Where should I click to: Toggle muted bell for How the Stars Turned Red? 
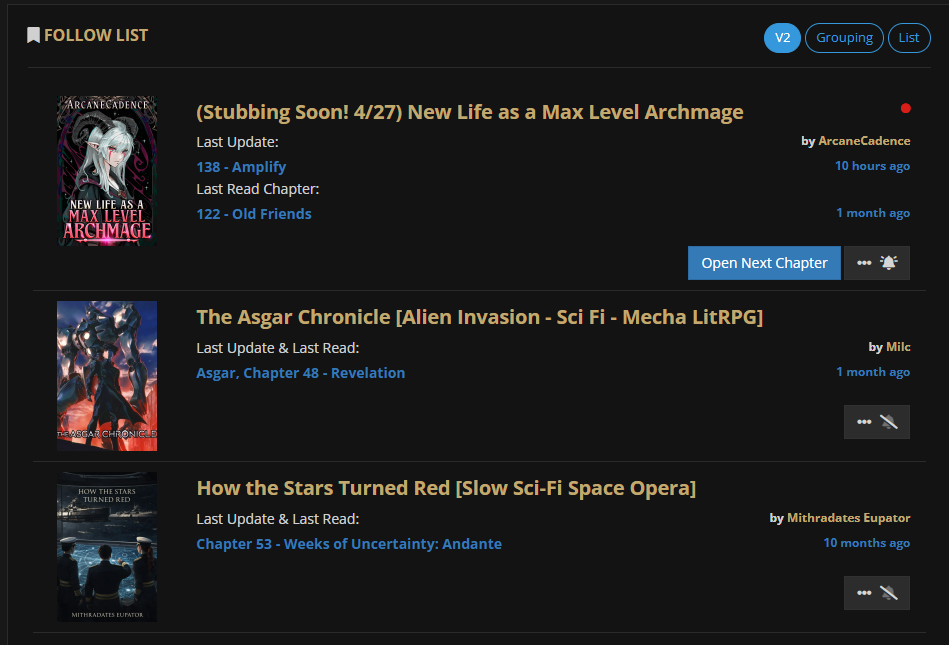point(888,593)
